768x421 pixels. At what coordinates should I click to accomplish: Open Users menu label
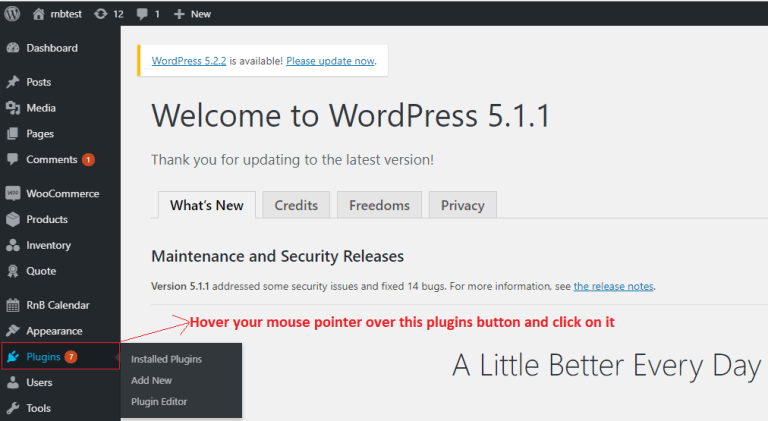click(x=39, y=382)
